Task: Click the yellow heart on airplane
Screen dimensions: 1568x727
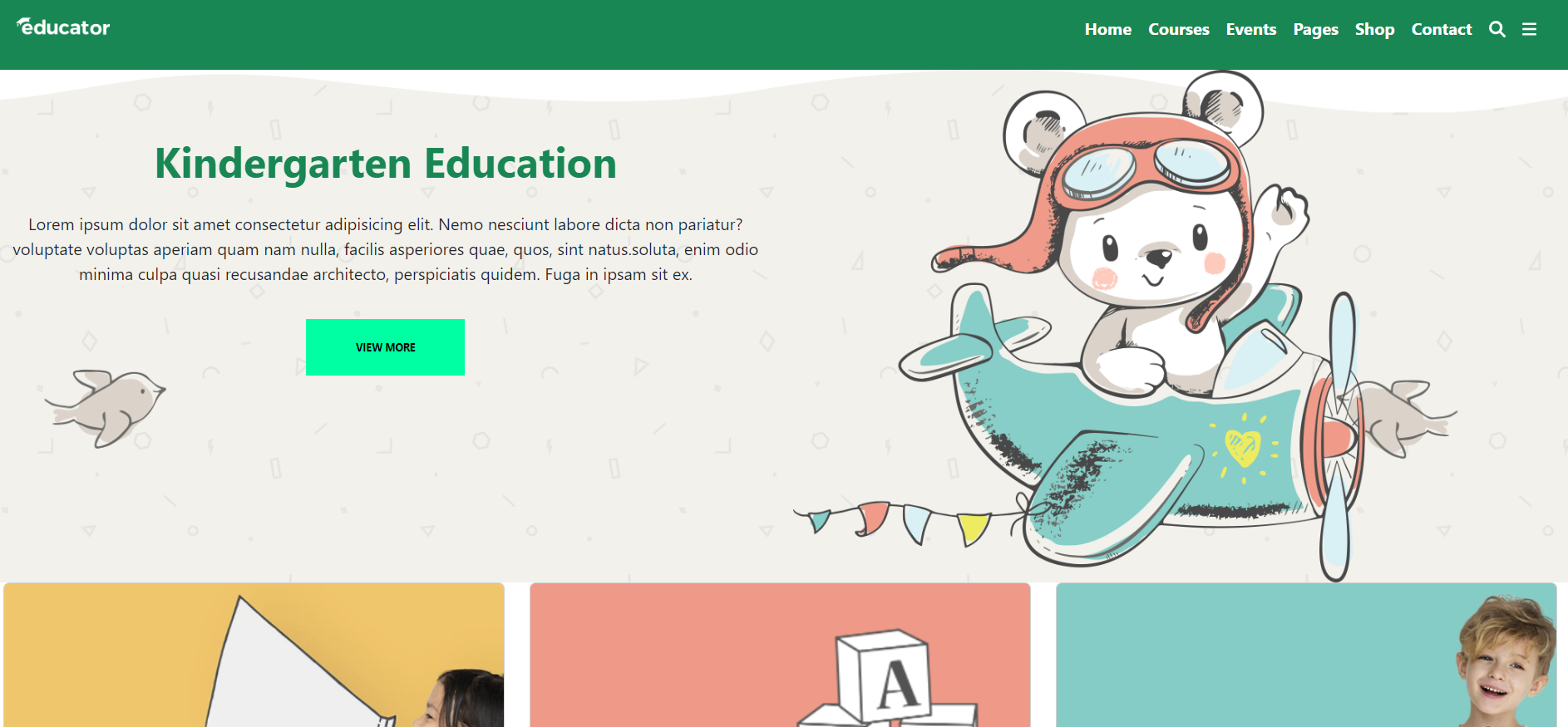Action: point(1243,448)
